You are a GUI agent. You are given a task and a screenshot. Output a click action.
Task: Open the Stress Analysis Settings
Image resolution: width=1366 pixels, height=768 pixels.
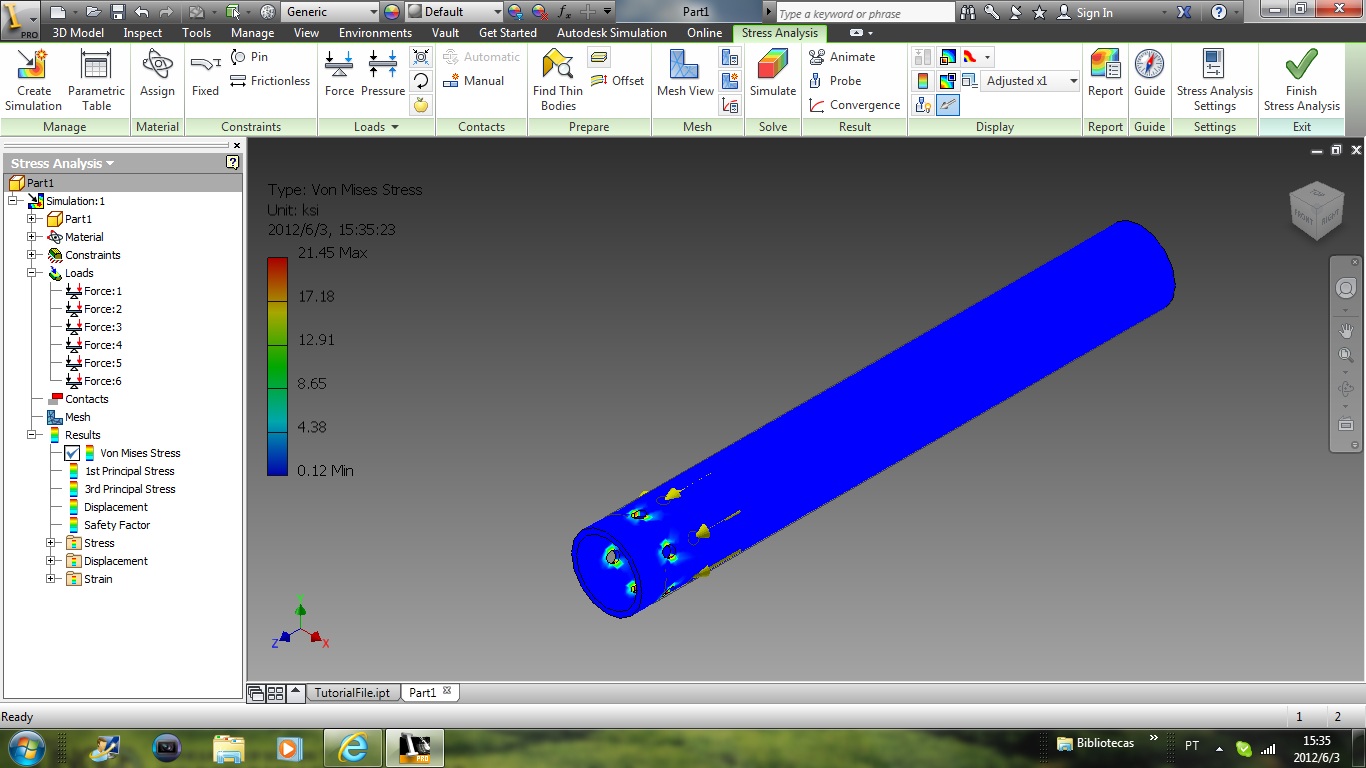(1214, 82)
